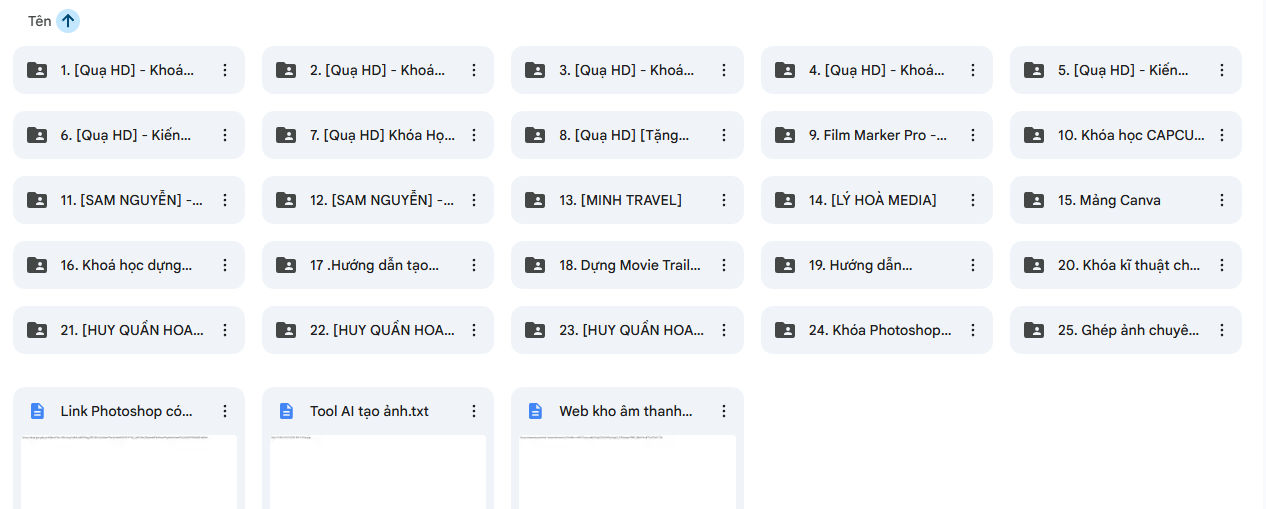The image size is (1266, 509).
Task: Select folder name 13. [MINH TRAVEL]
Action: click(x=620, y=200)
